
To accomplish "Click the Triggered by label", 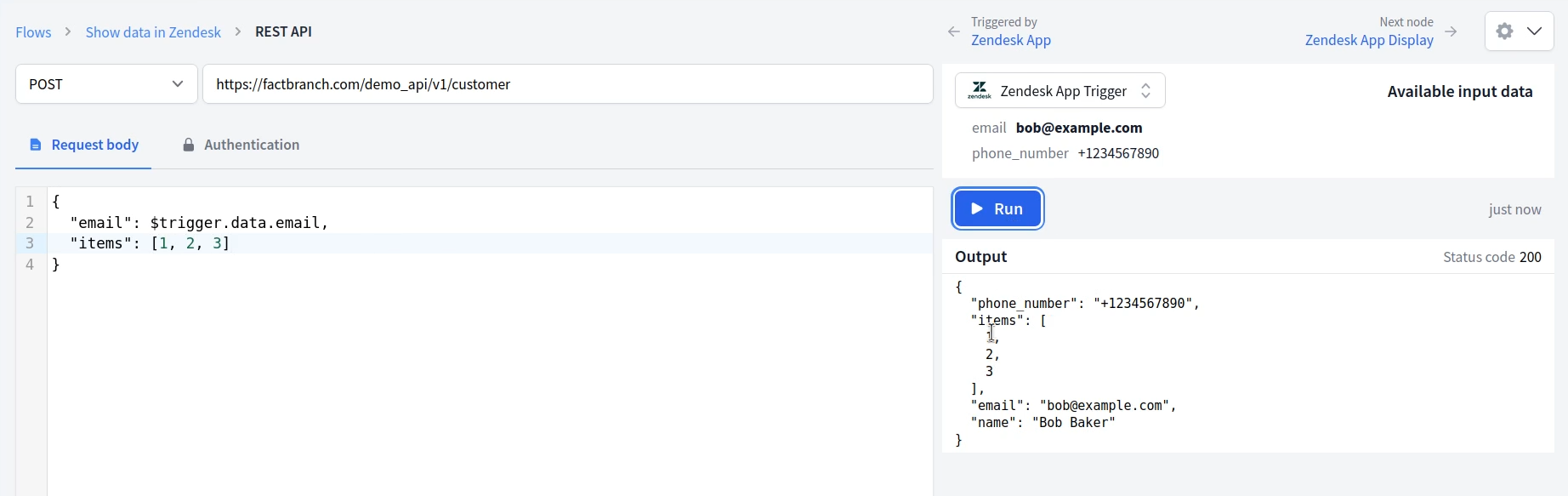I will tap(1004, 22).
